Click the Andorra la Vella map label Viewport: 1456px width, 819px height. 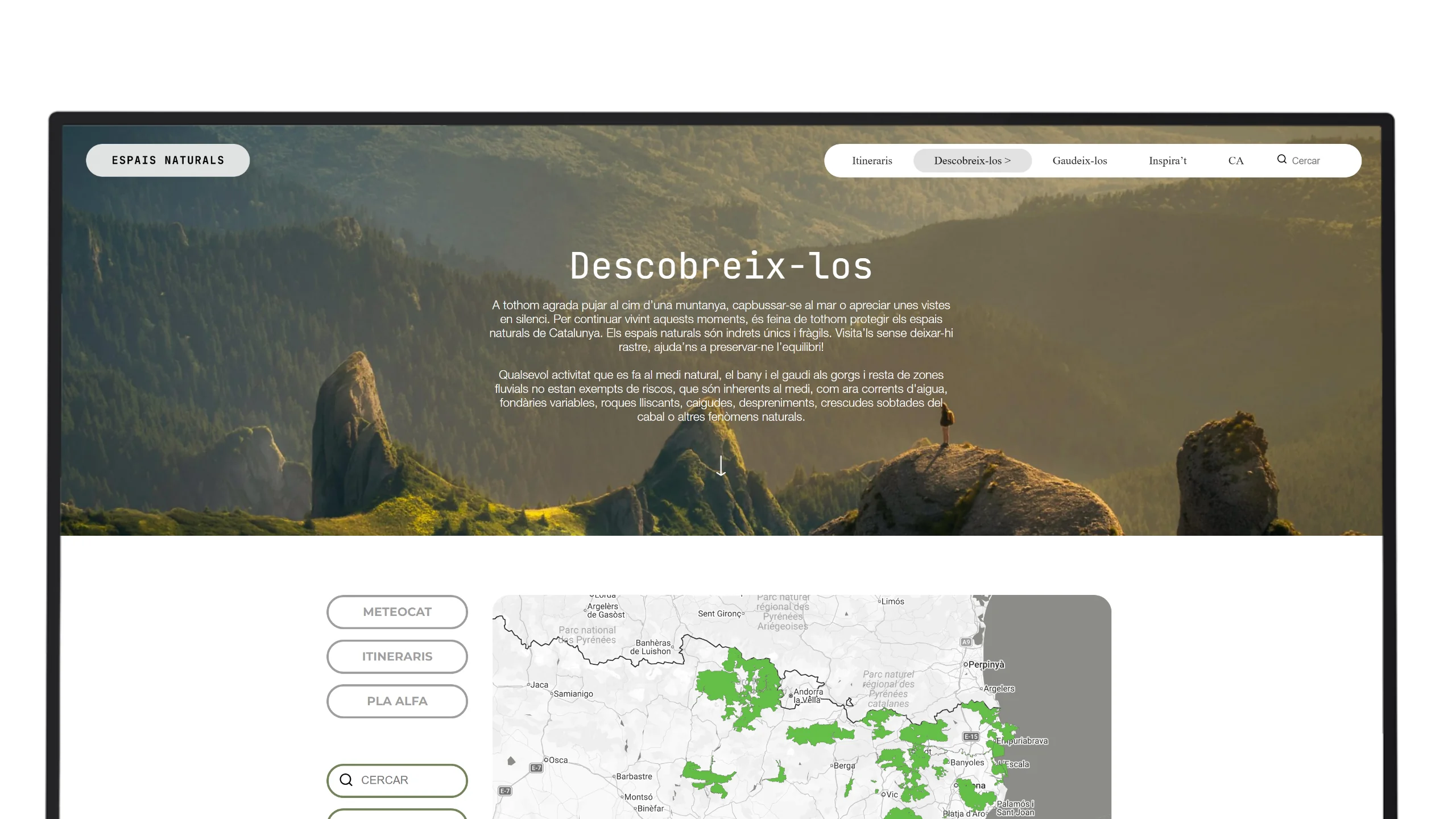pos(808,696)
